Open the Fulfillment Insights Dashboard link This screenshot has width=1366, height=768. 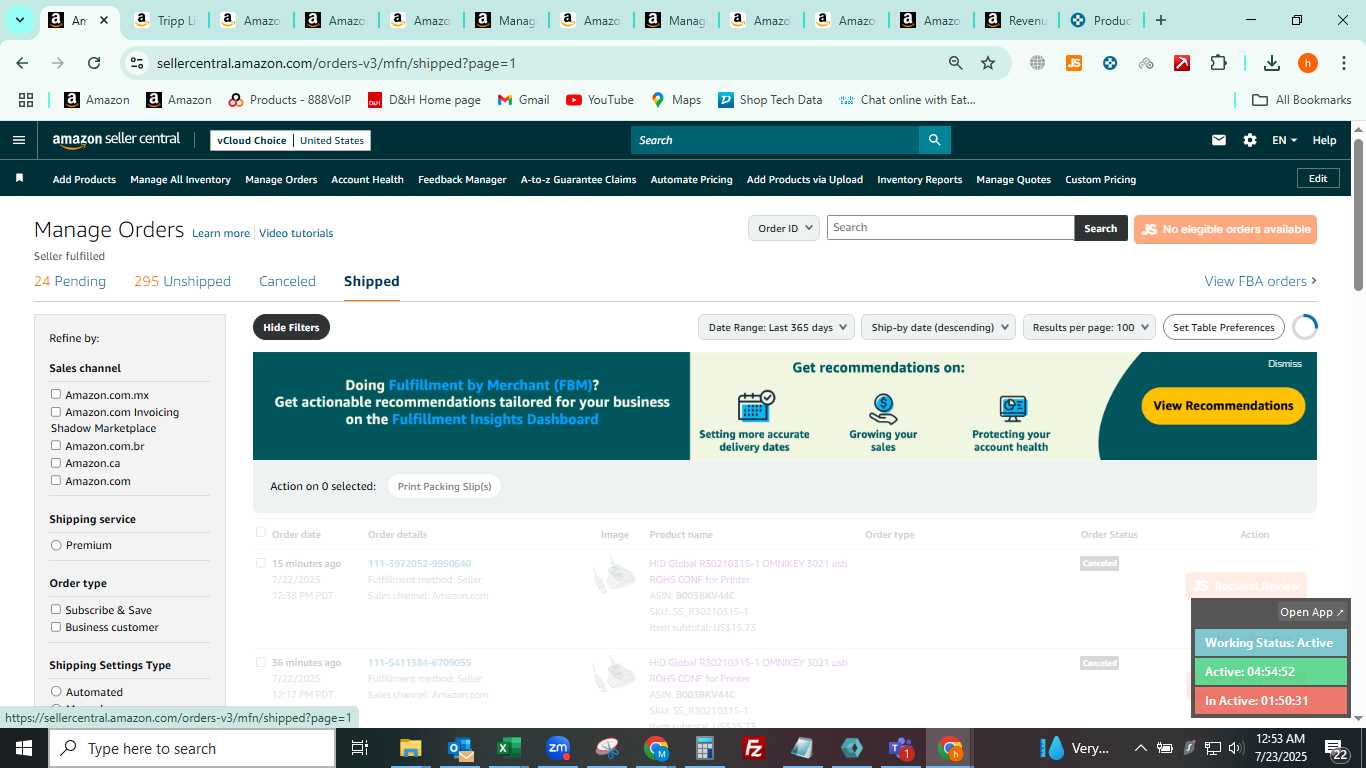point(495,419)
